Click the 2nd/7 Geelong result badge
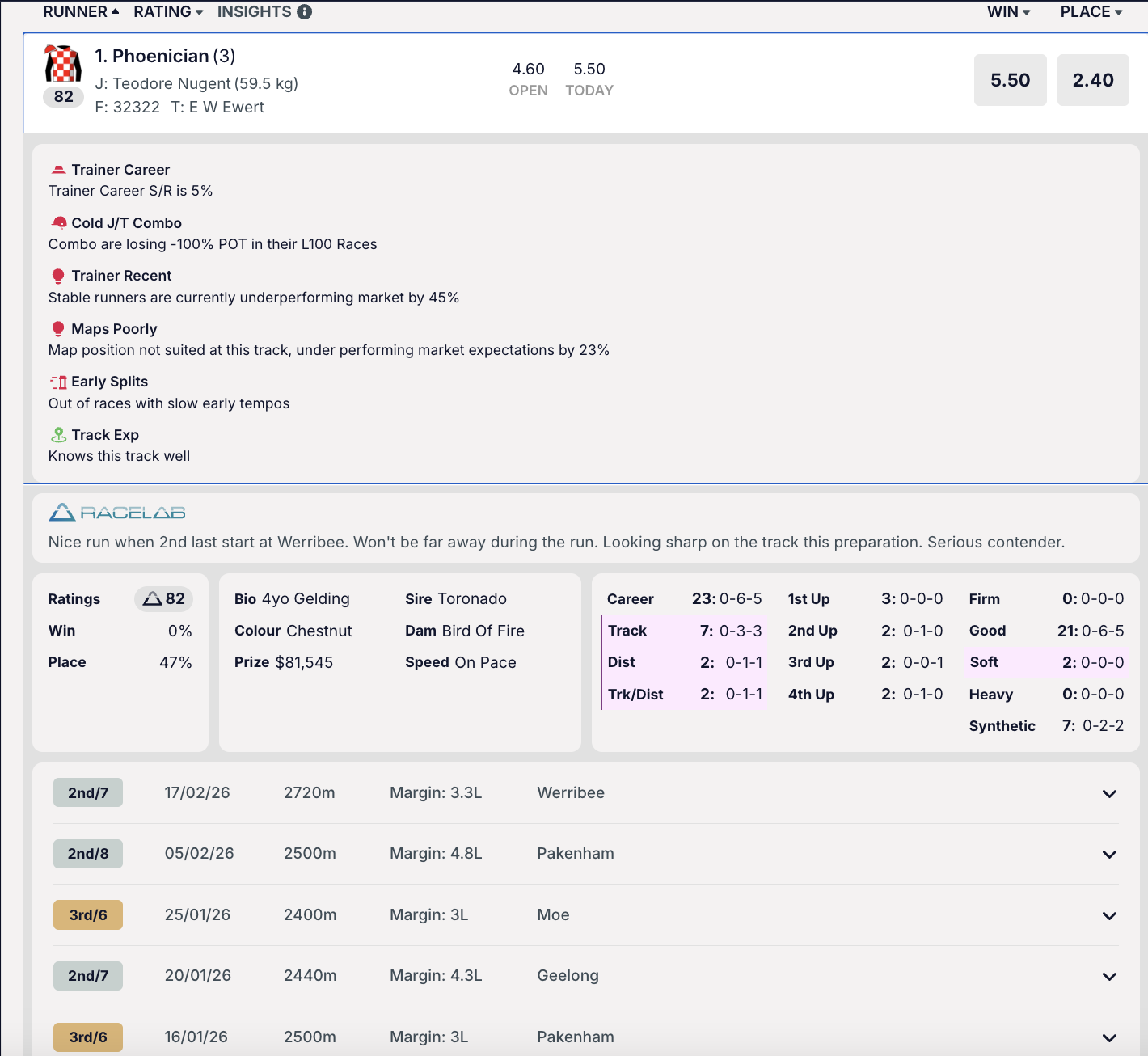 pos(88,975)
